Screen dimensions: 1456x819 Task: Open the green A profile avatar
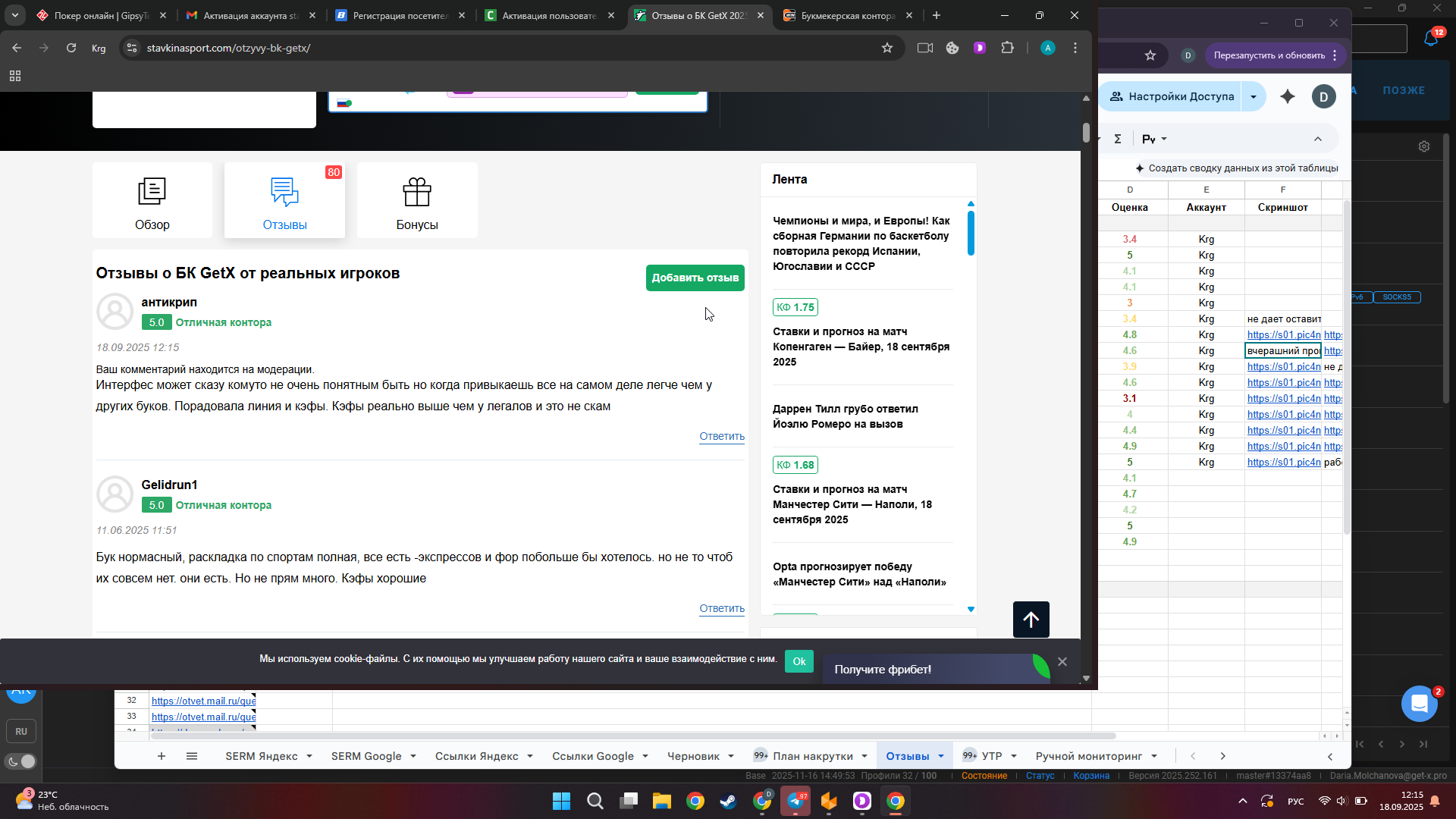tap(1048, 48)
